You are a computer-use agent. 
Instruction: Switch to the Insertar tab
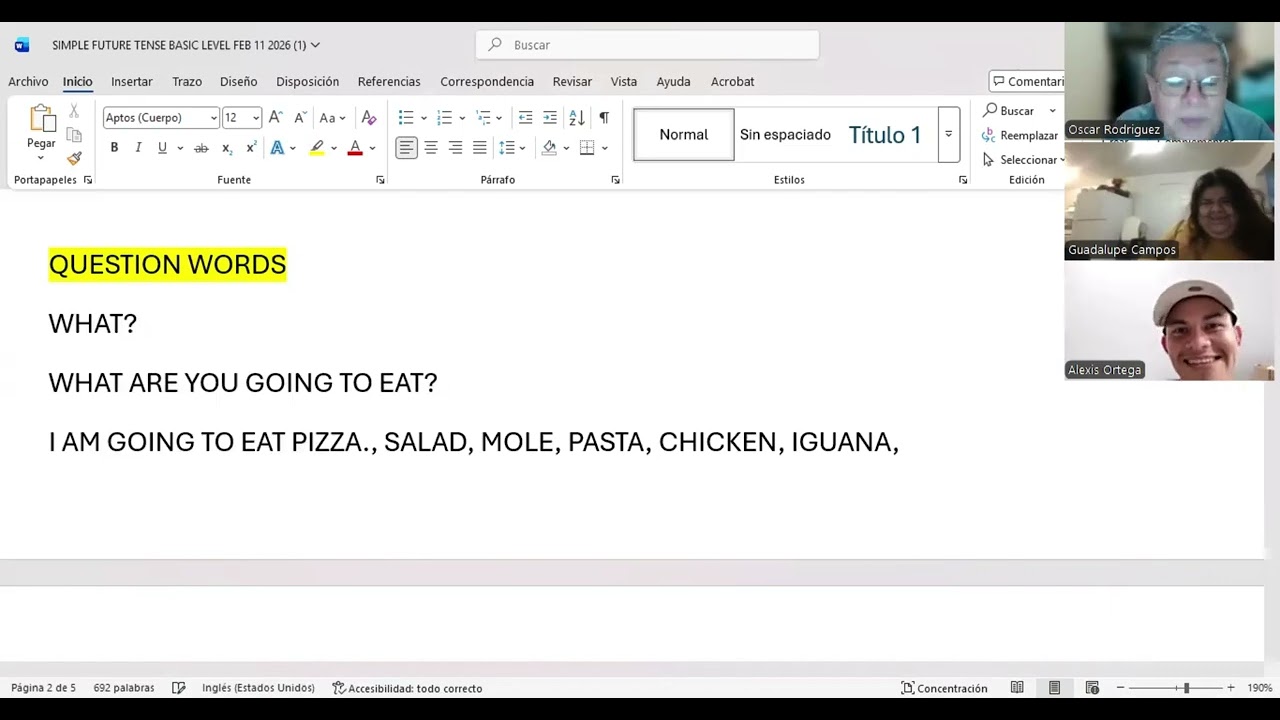132,82
